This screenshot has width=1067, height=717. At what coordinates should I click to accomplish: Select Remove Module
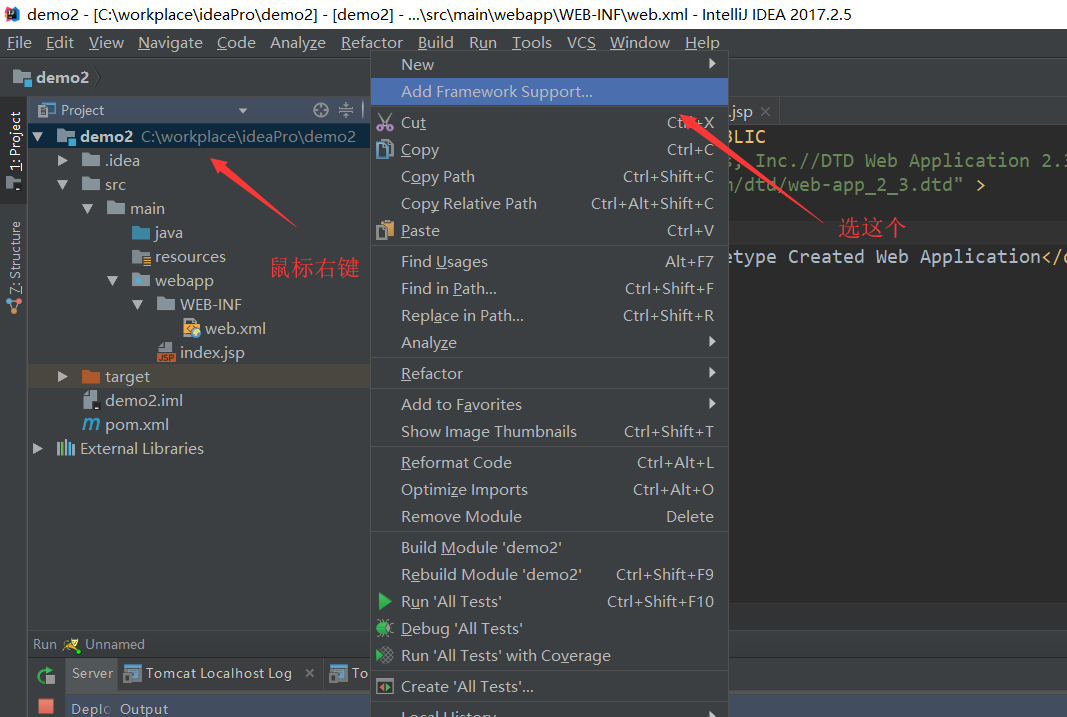pos(549,516)
